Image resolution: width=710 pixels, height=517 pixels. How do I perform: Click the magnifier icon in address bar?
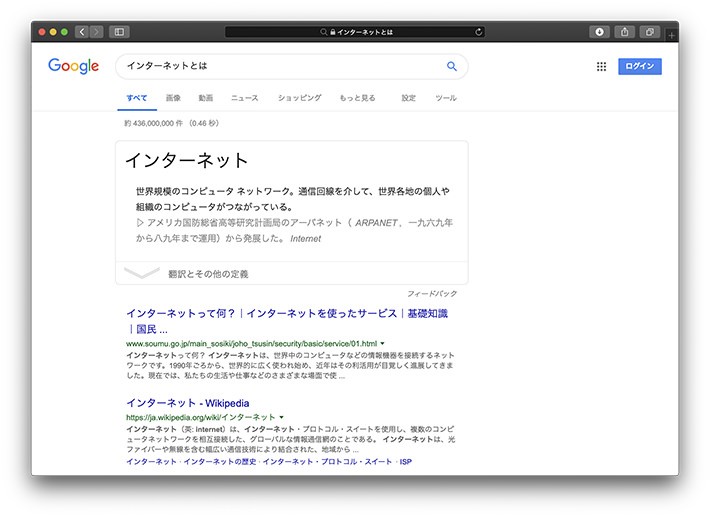[x=323, y=32]
